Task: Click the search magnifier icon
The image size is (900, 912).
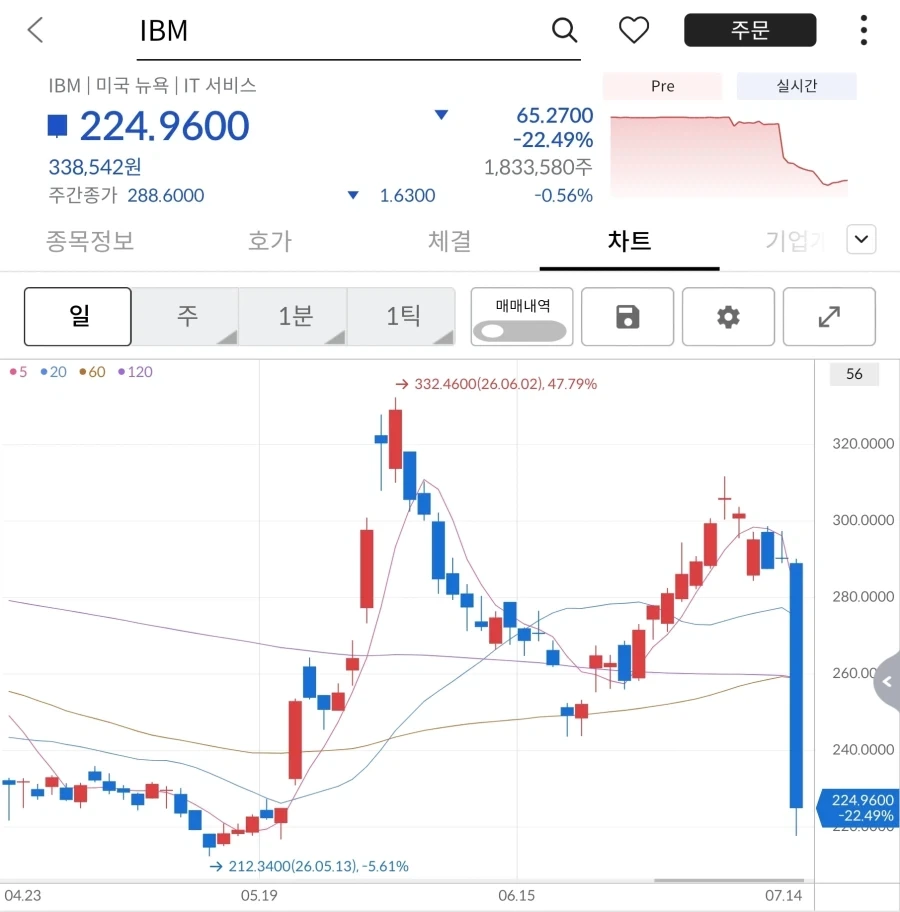Action: tap(564, 30)
